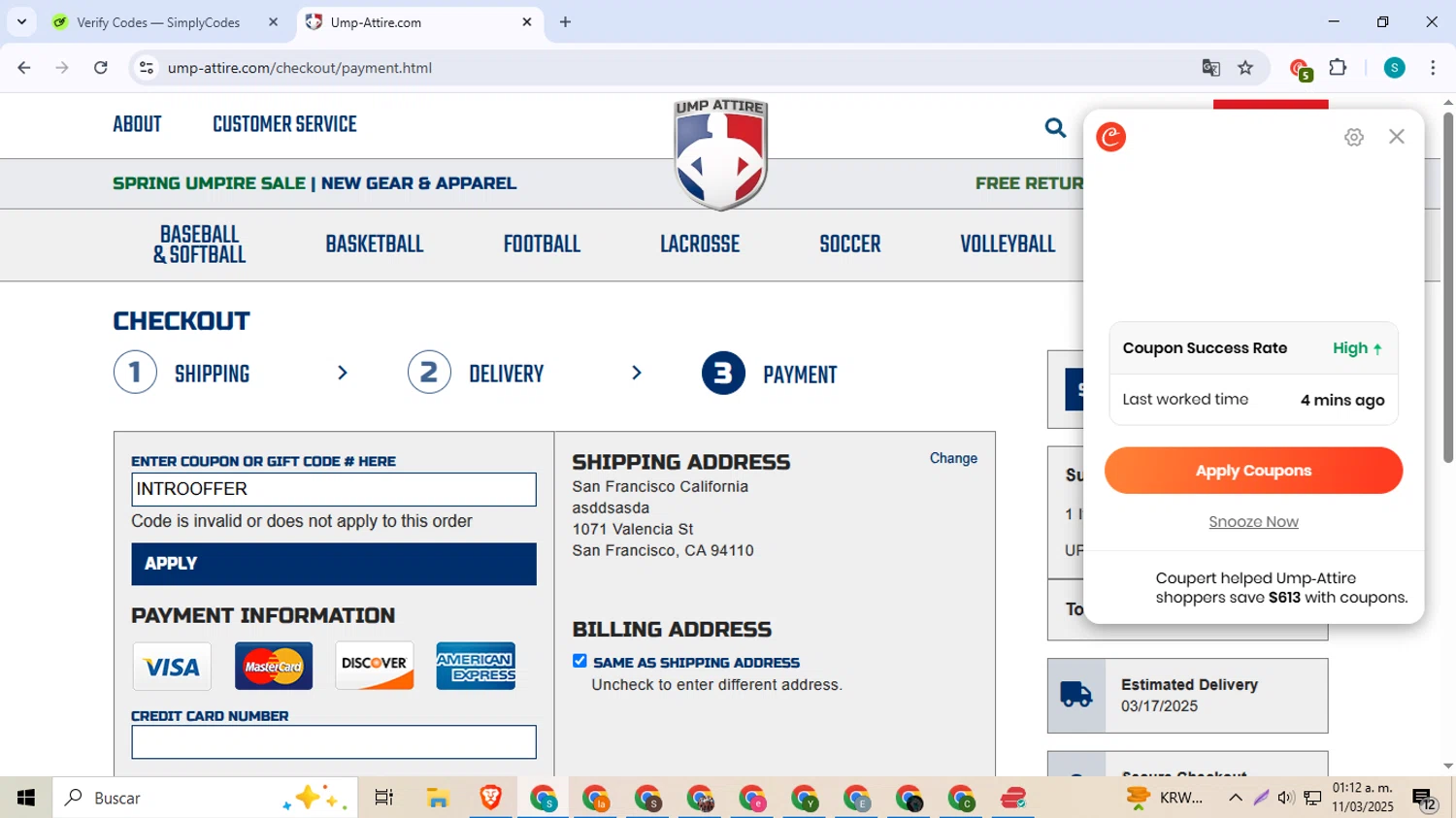Open the CUSTOMER SERVICE menu
The image size is (1456, 818).
click(x=284, y=125)
